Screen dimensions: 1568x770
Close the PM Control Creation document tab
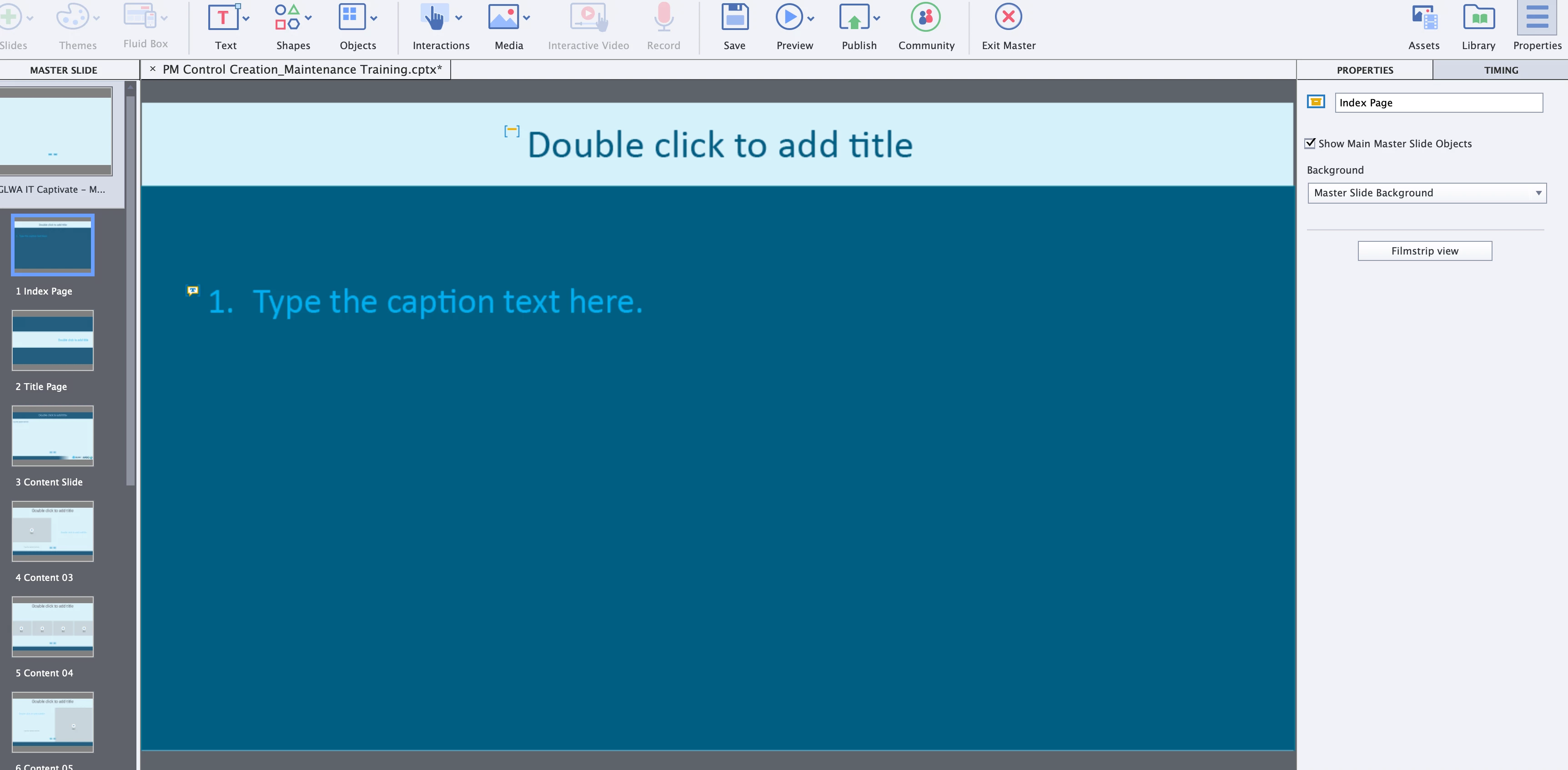pyautogui.click(x=153, y=70)
